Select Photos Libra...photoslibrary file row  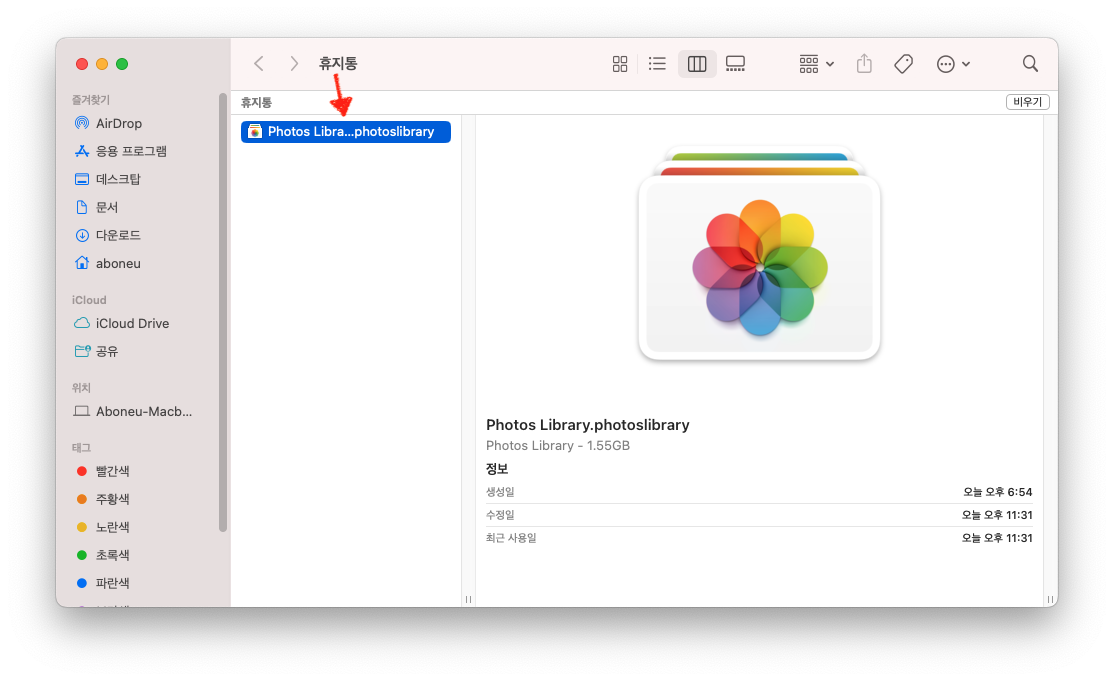345,132
